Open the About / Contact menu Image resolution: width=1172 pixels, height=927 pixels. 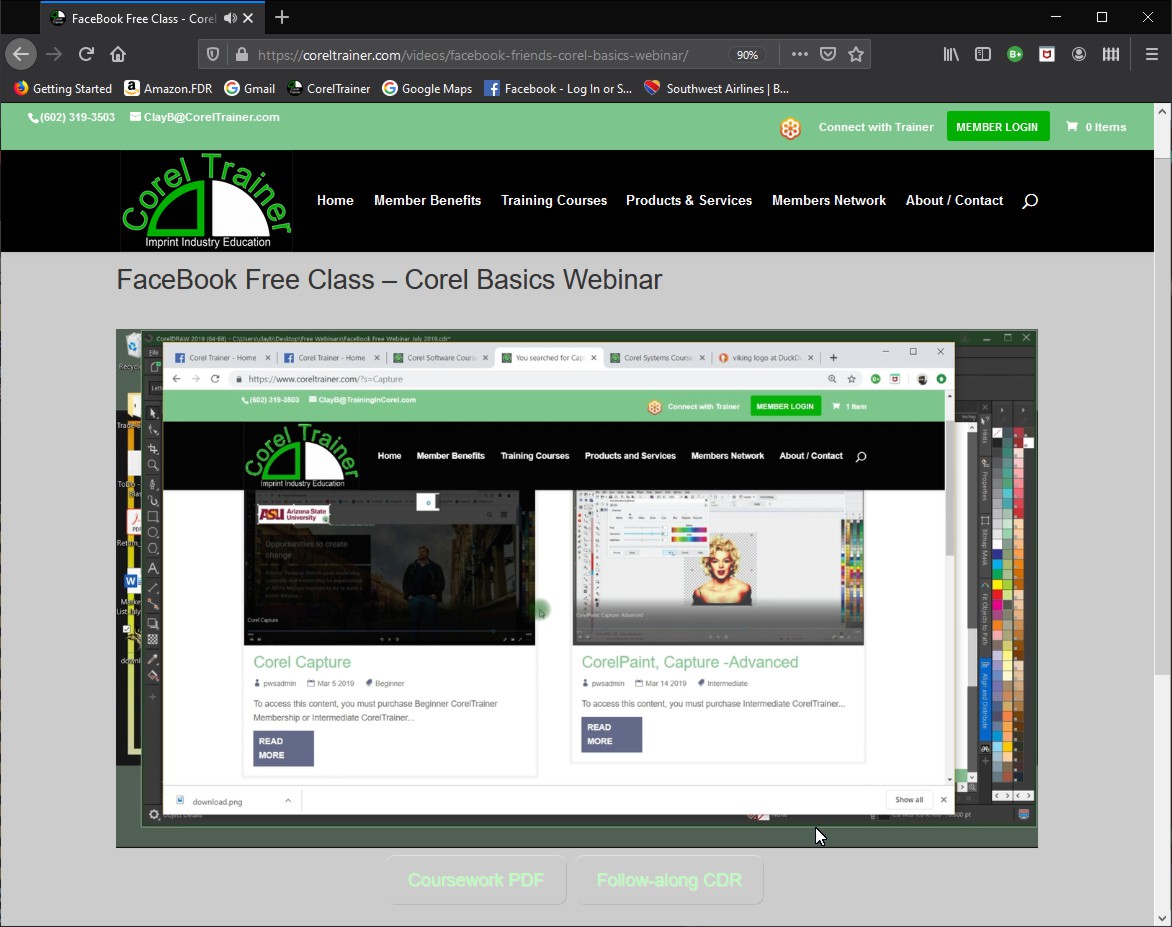click(x=954, y=200)
